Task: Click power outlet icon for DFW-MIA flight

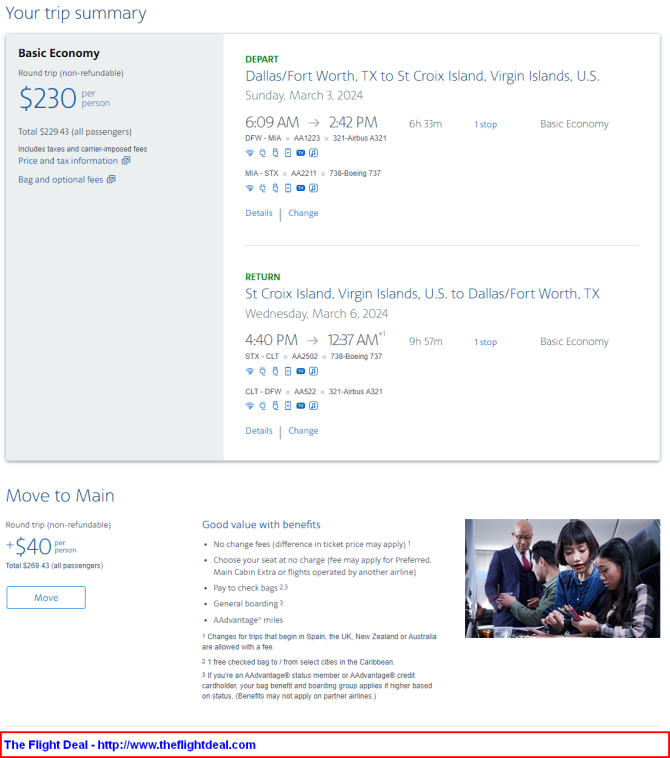Action: (x=262, y=153)
